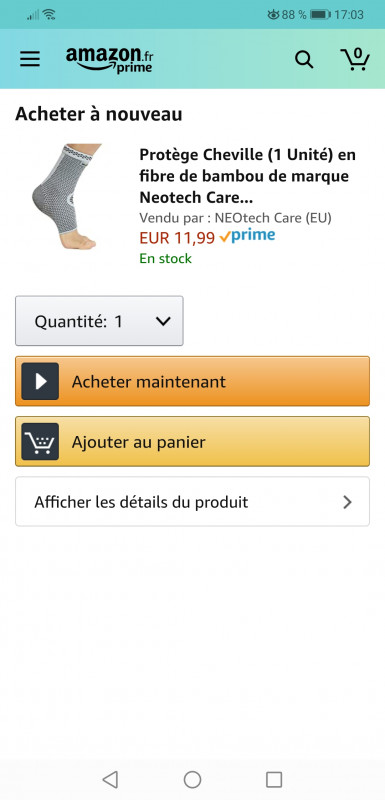Screen dimensions: 385x800
Task: View the shopping cart icon
Action: (x=355, y=59)
